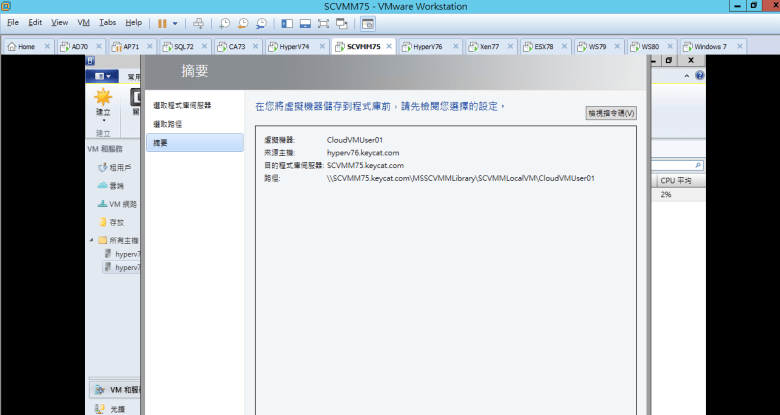780x415 pixels.
Task: Toggle the library sidebar view icon
Action: pos(287,22)
